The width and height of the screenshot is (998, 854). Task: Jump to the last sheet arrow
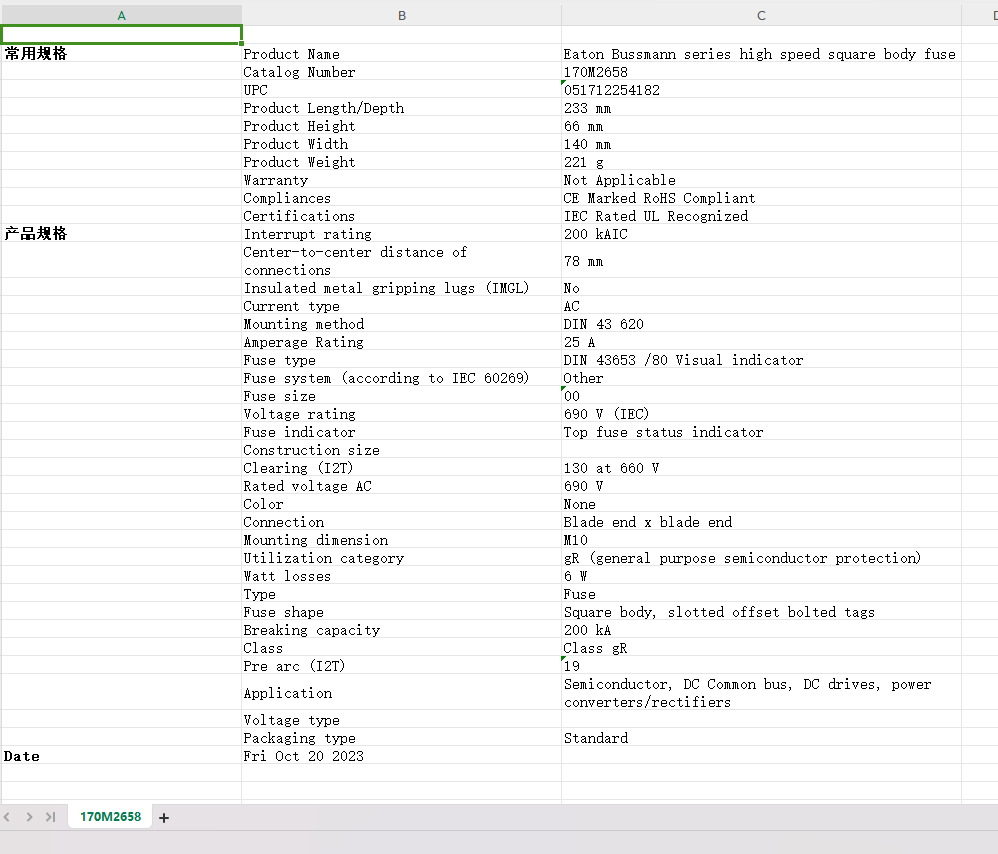pyautogui.click(x=50, y=817)
